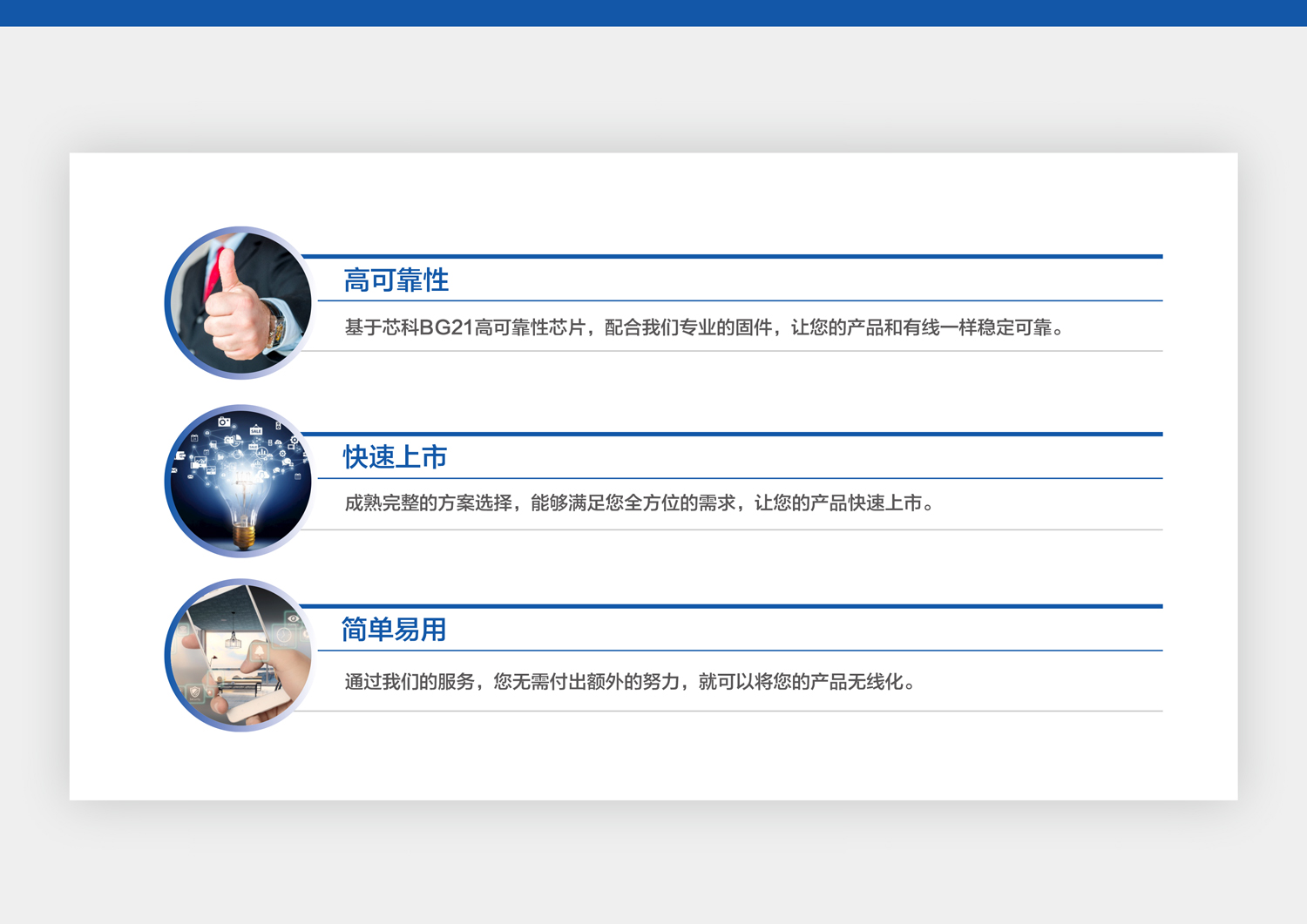
Task: Click the description starting 通过我们的服务
Action: click(x=630, y=682)
